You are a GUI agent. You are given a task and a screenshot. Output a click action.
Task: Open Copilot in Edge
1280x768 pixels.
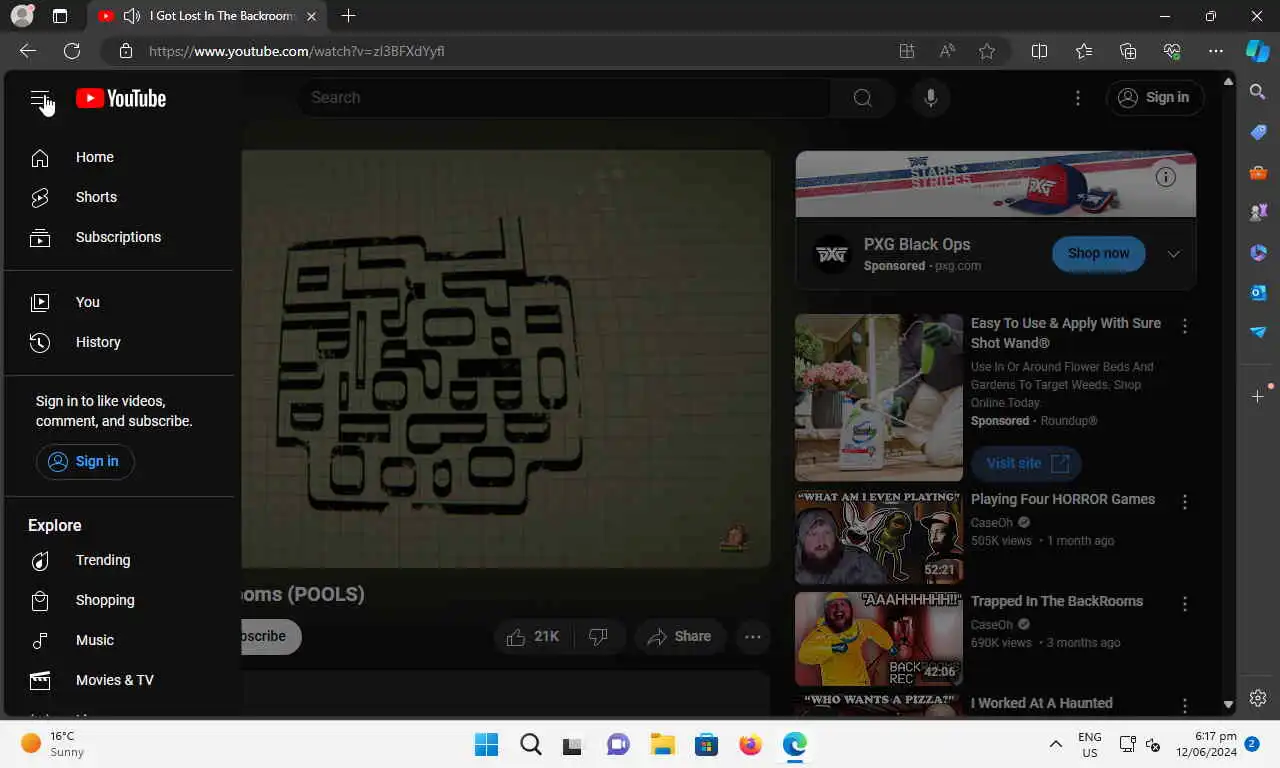(x=1258, y=51)
